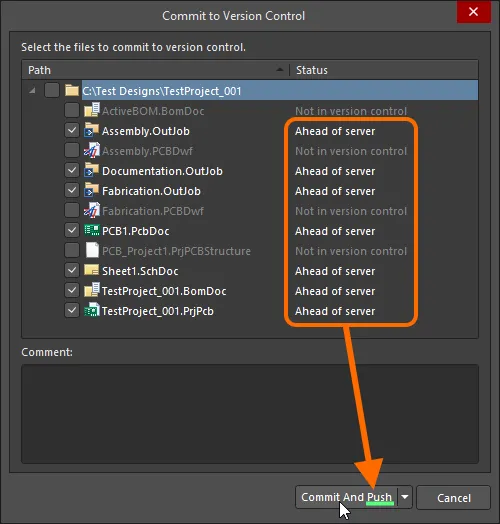Uncheck the Documentation.OutJob checkbox
Viewport: 500px width, 524px height.
click(x=72, y=170)
